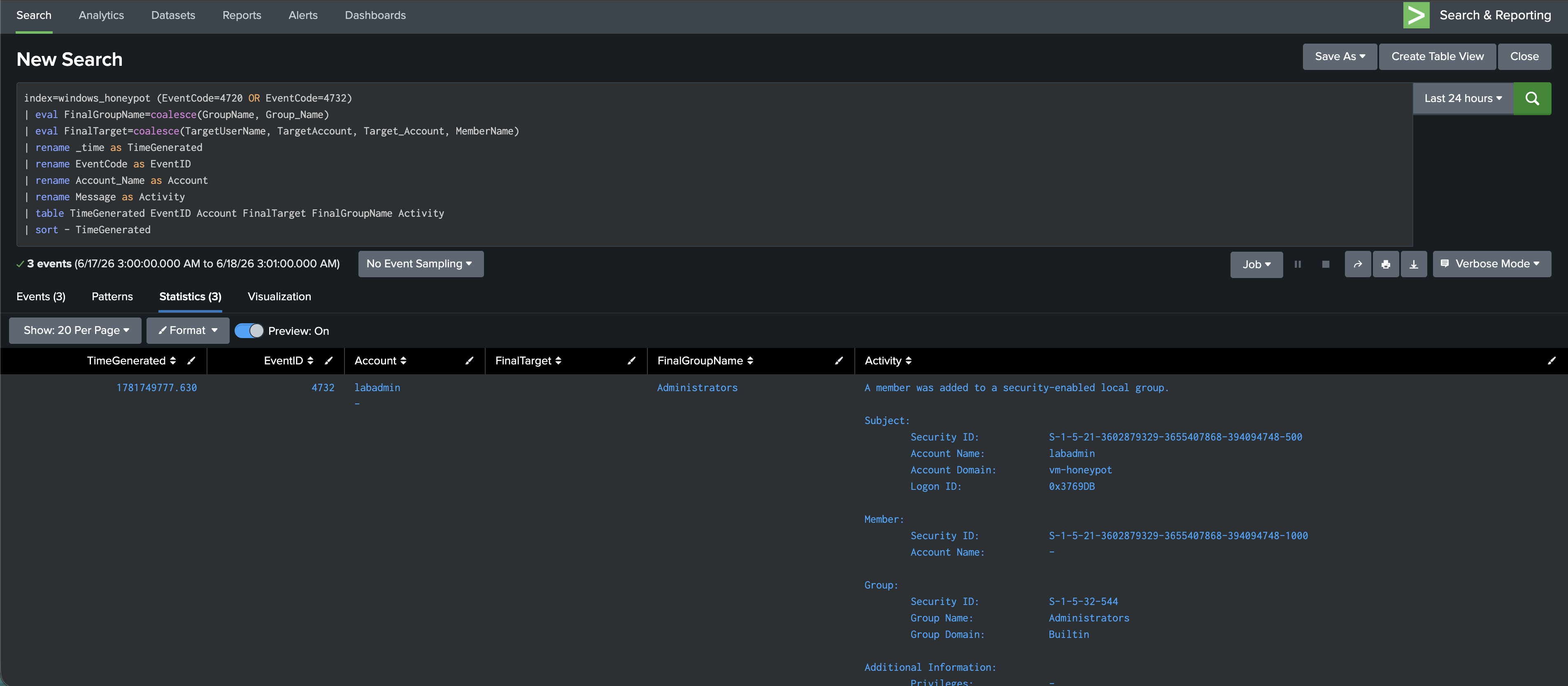Viewport: 1568px width, 686px height.
Task: Click the Builtin group domain value
Action: pos(1068,634)
